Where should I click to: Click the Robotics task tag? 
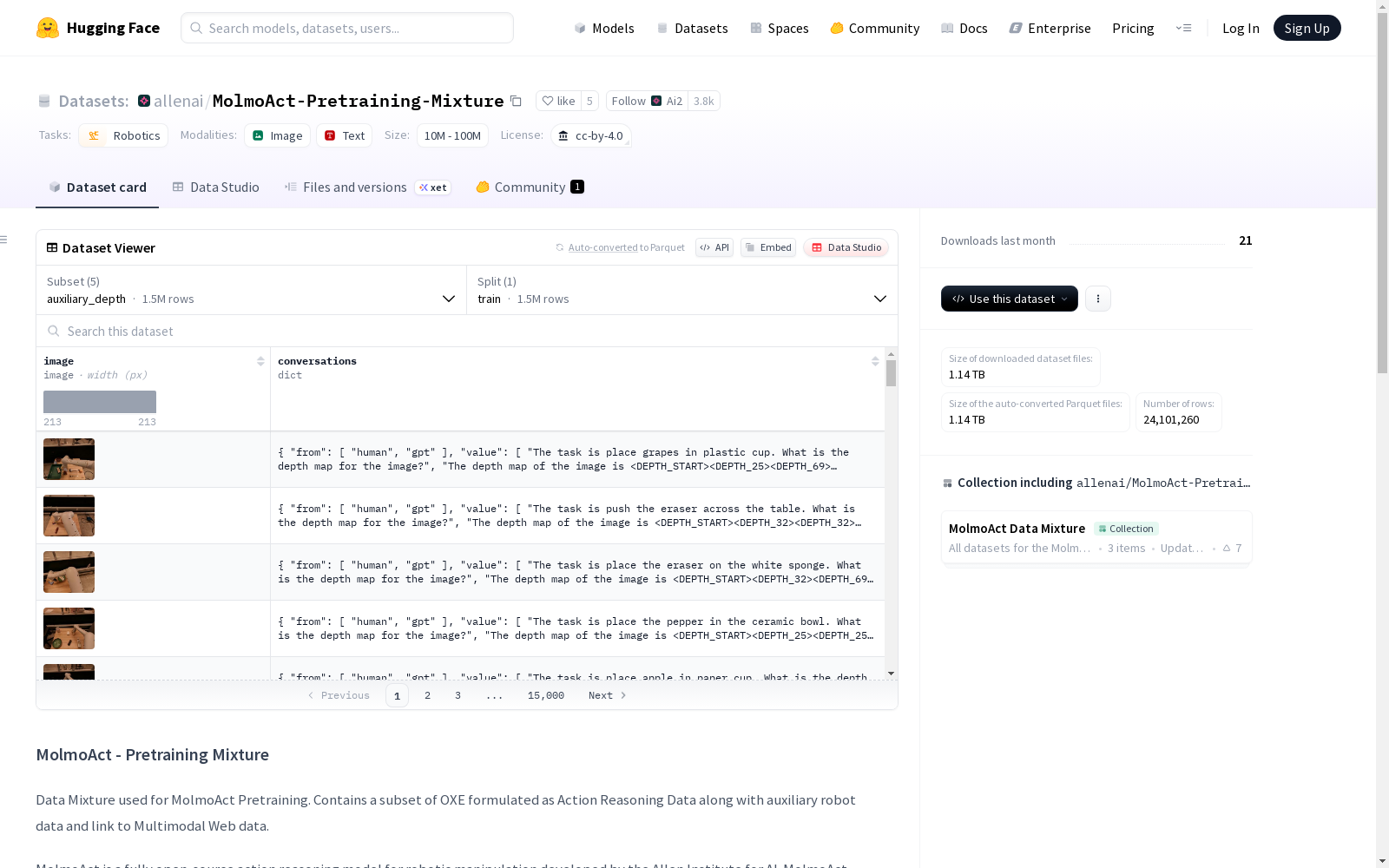[123, 135]
